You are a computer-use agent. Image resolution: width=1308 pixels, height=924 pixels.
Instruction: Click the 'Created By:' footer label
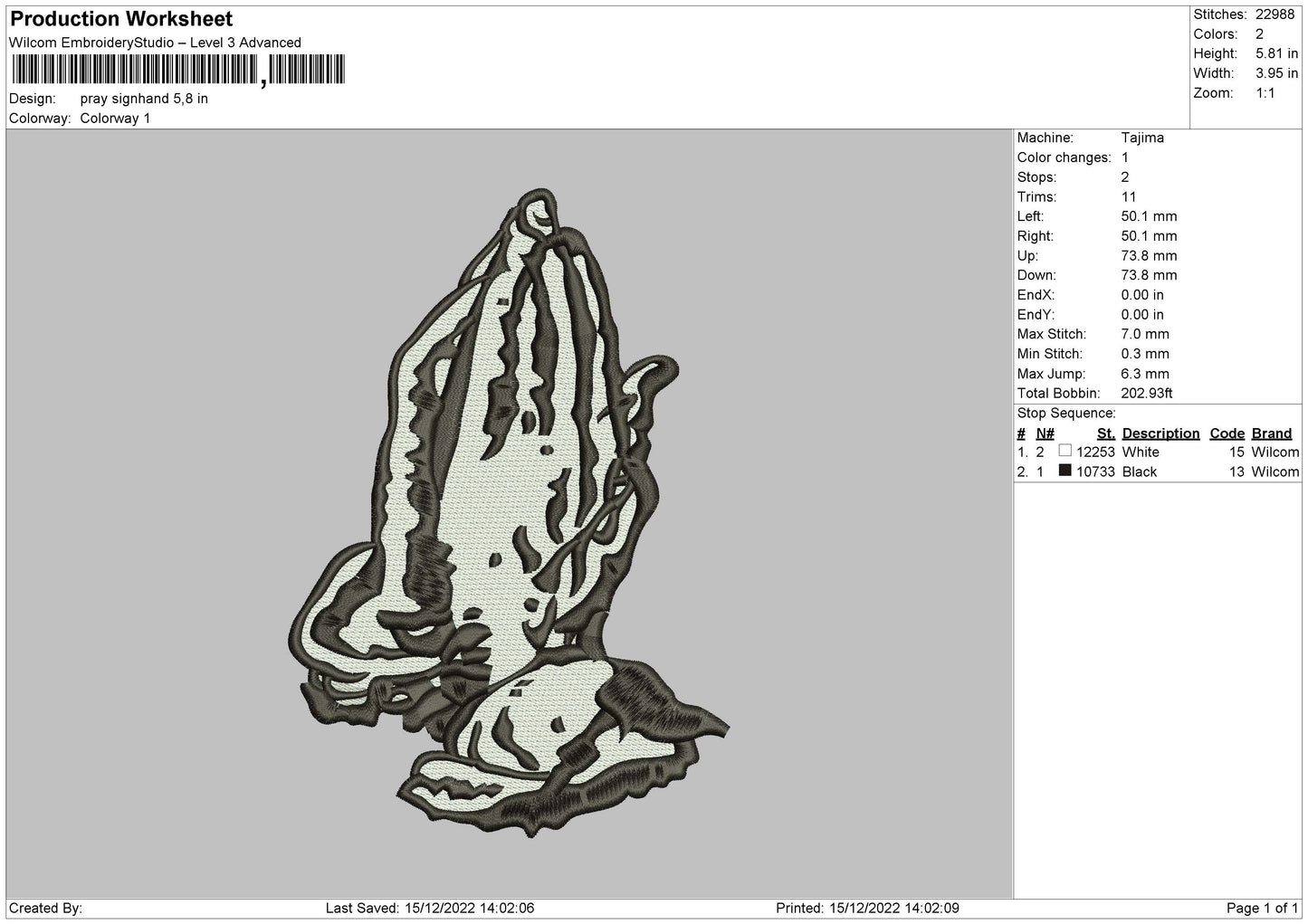[45, 908]
